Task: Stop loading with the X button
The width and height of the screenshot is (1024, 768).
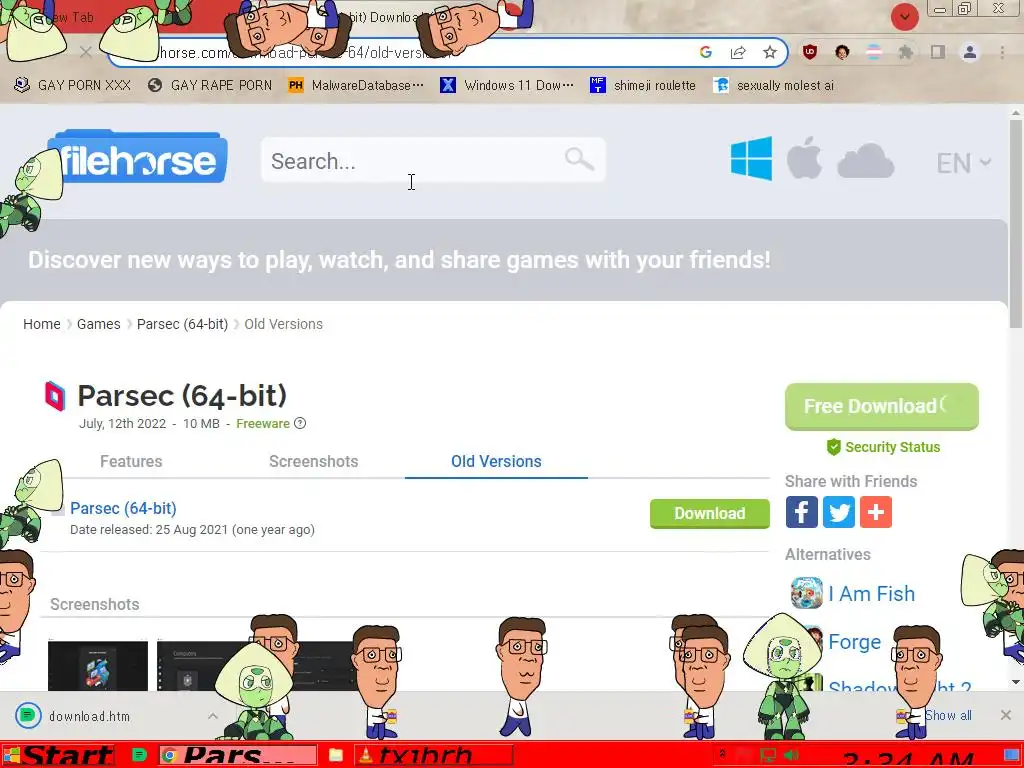Action: coord(86,52)
